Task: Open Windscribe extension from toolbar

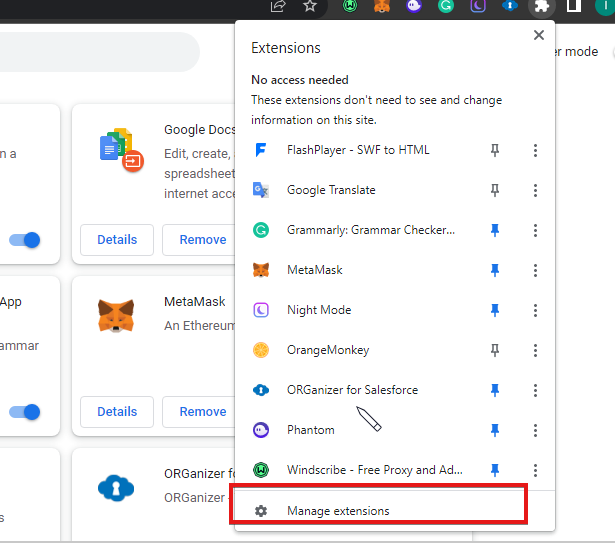Action: 349,6
